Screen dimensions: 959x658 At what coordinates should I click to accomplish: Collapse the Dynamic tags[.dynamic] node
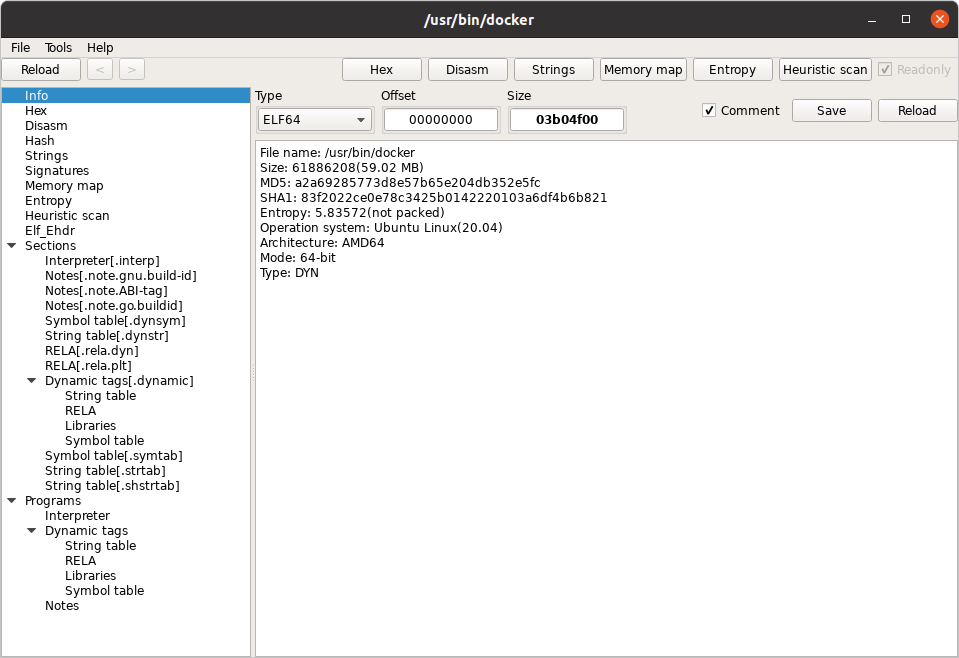coord(32,380)
